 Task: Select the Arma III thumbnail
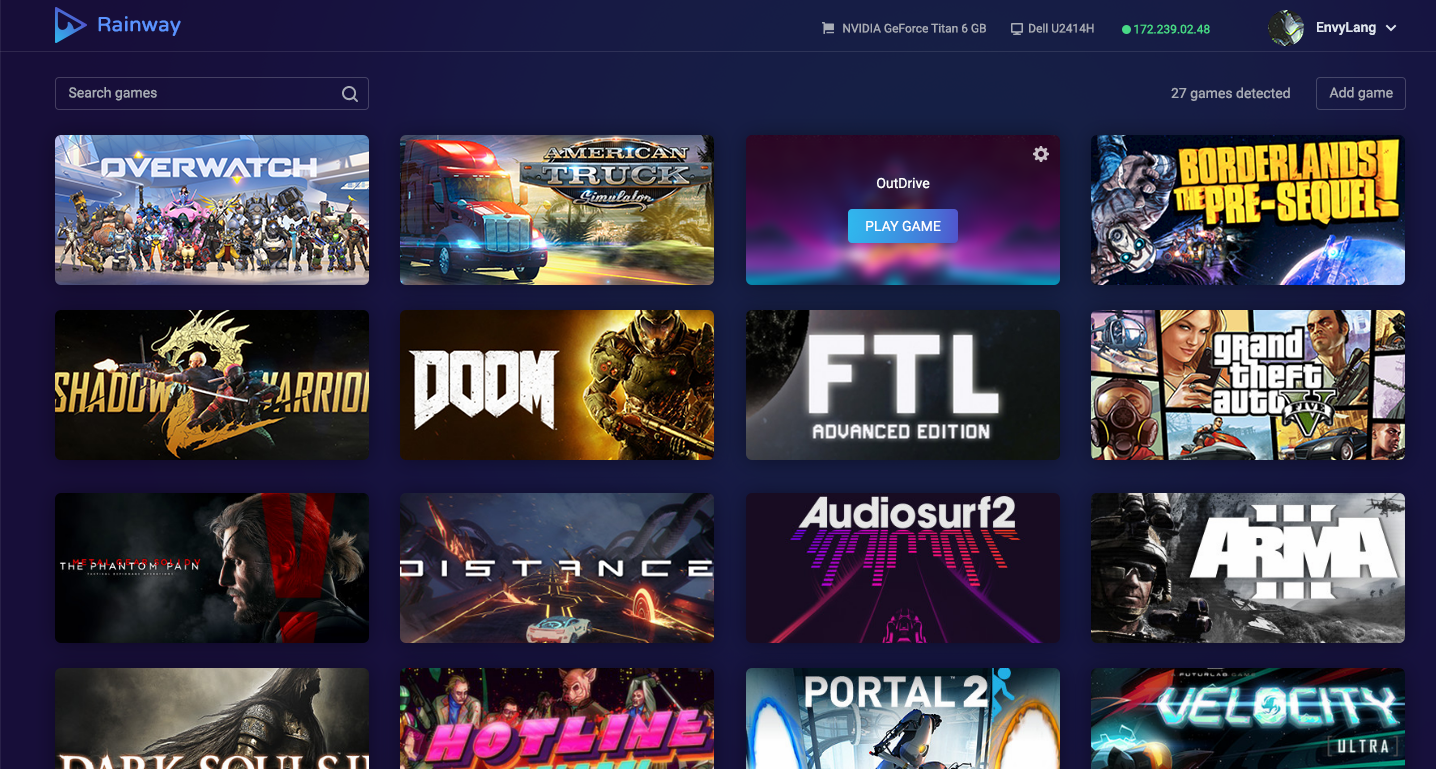click(1248, 568)
